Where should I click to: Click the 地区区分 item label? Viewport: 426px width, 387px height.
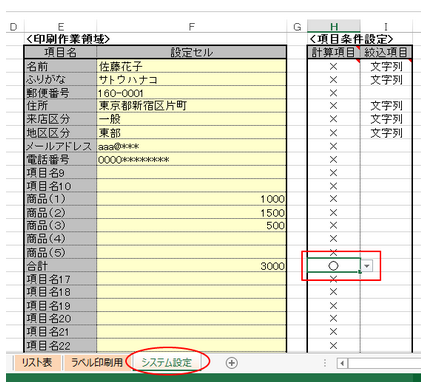point(61,133)
